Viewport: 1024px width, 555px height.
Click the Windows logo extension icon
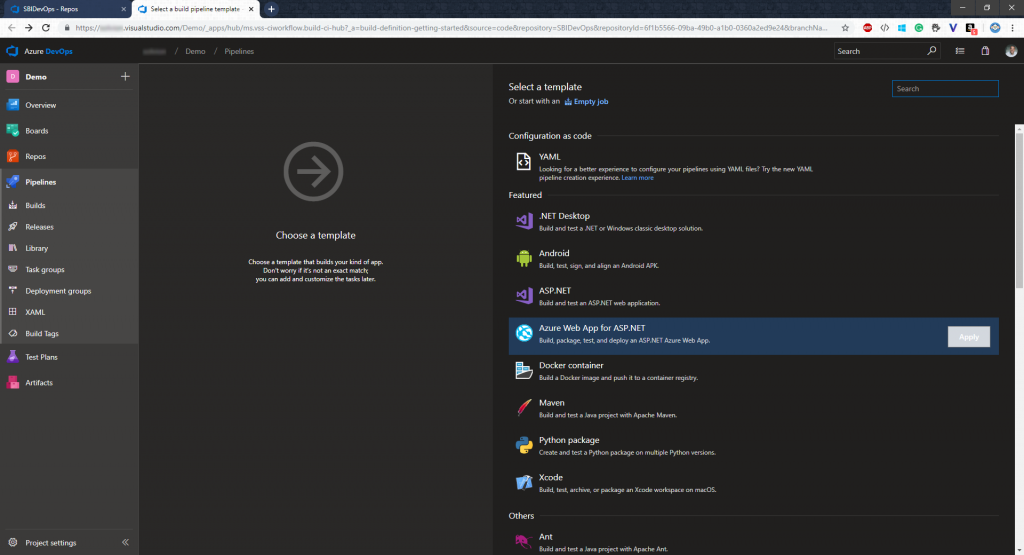901,27
